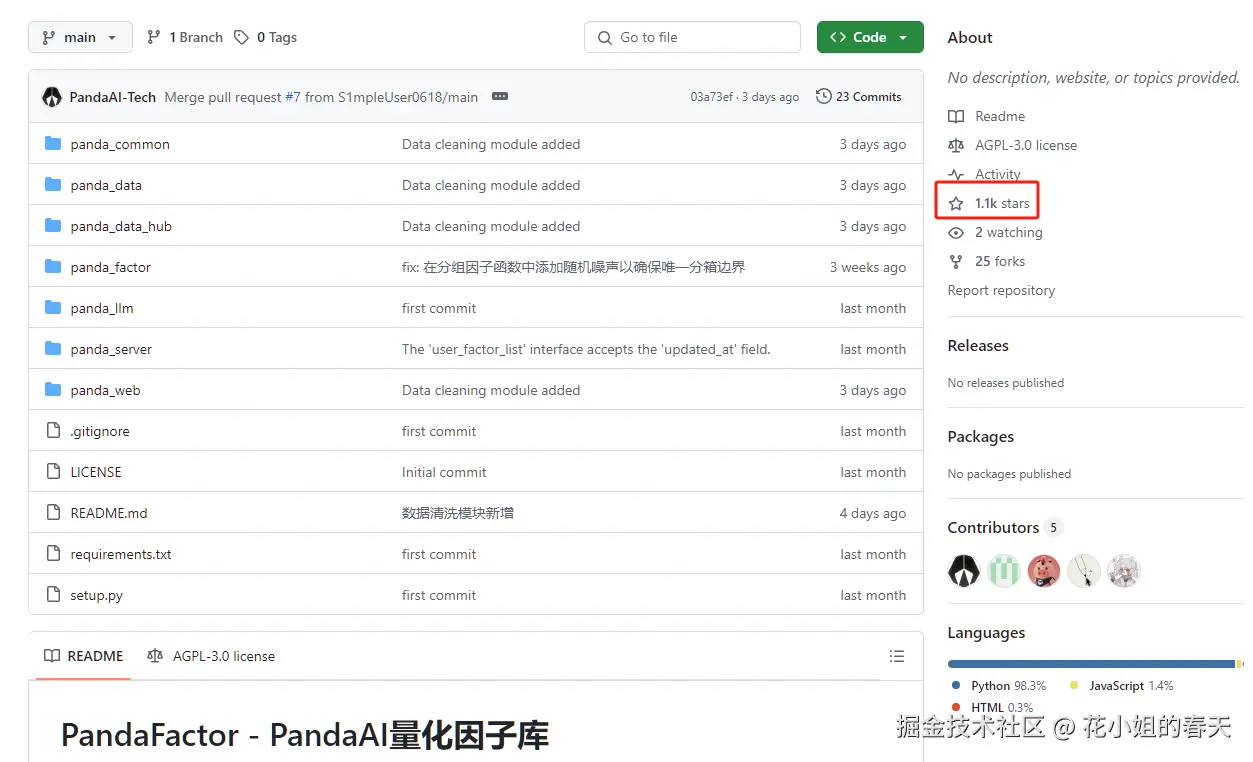Image resolution: width=1253 pixels, height=762 pixels.
Task: Click folder icon next to panda_common
Action: (x=53, y=144)
